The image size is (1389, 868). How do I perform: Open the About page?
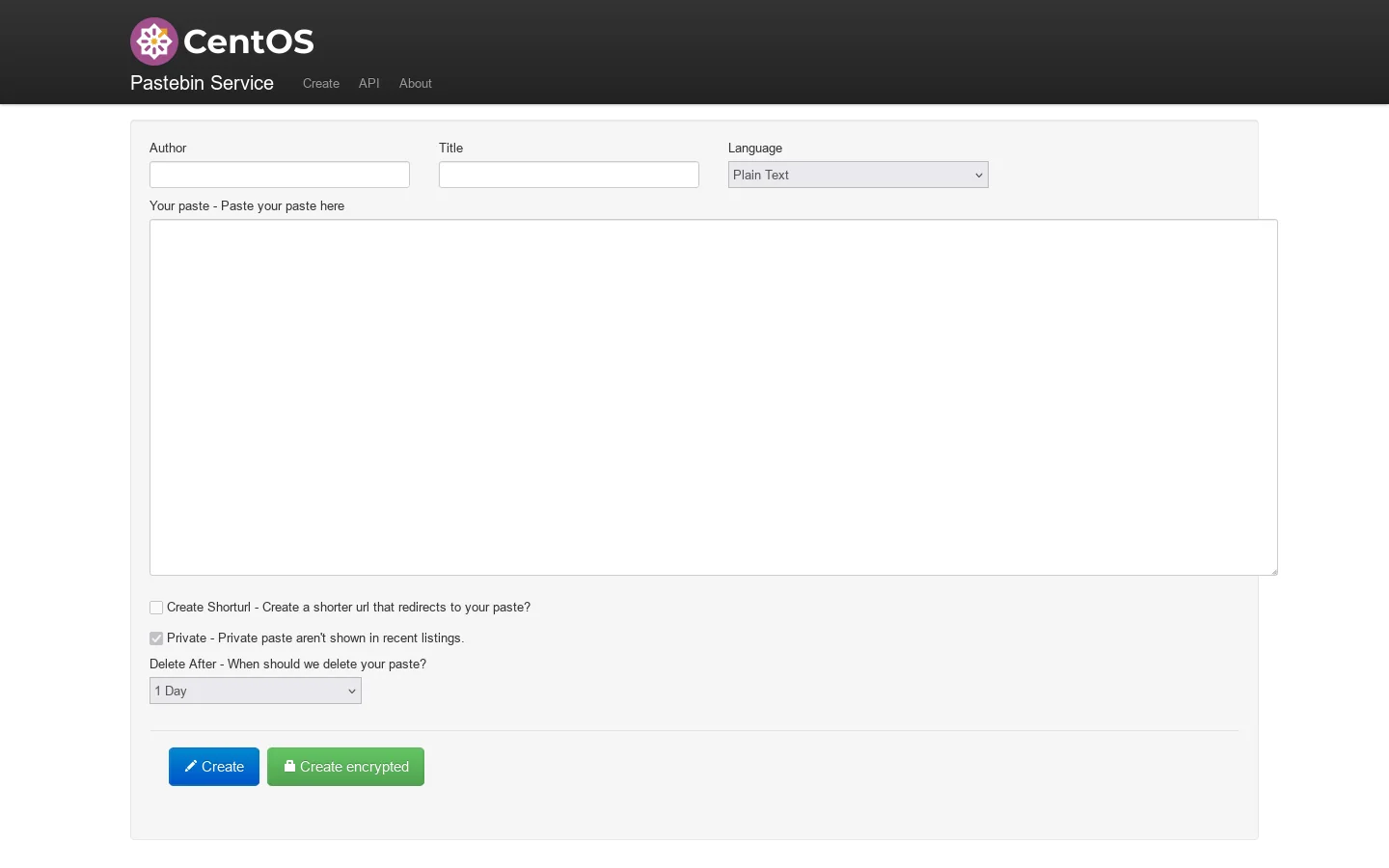[x=416, y=83]
